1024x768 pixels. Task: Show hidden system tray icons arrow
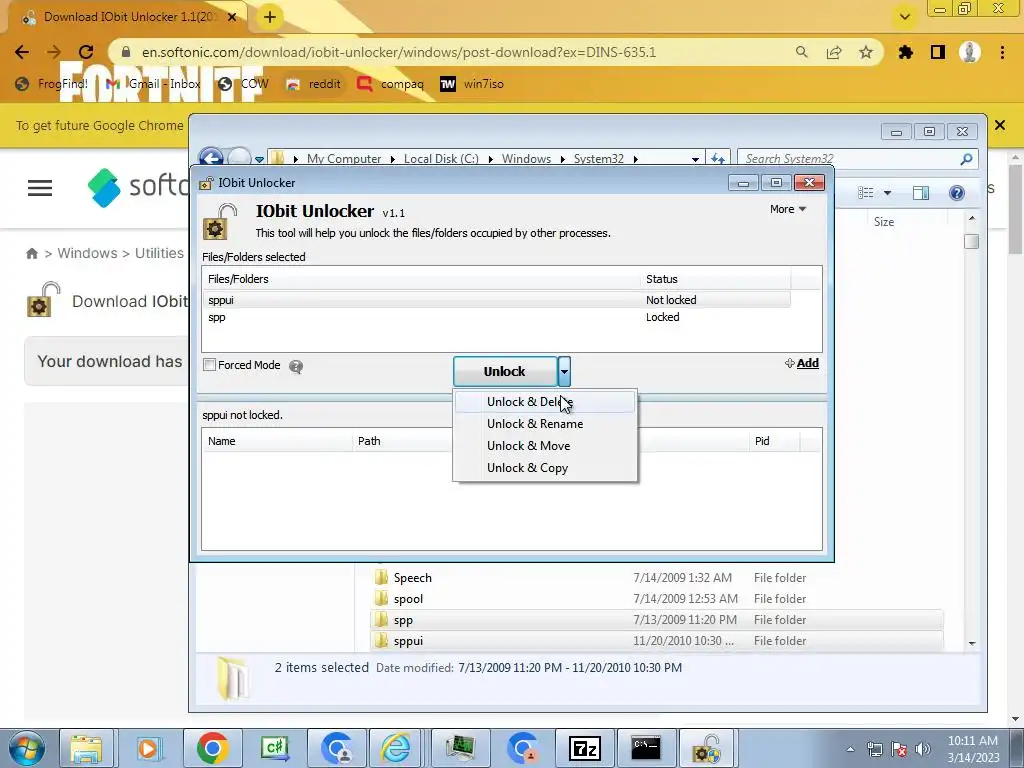[x=850, y=750]
